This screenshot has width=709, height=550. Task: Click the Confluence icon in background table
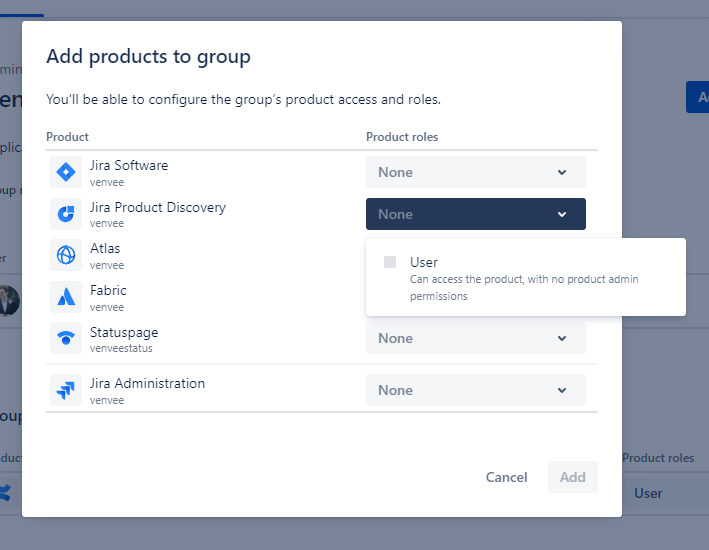pyautogui.click(x=5, y=493)
